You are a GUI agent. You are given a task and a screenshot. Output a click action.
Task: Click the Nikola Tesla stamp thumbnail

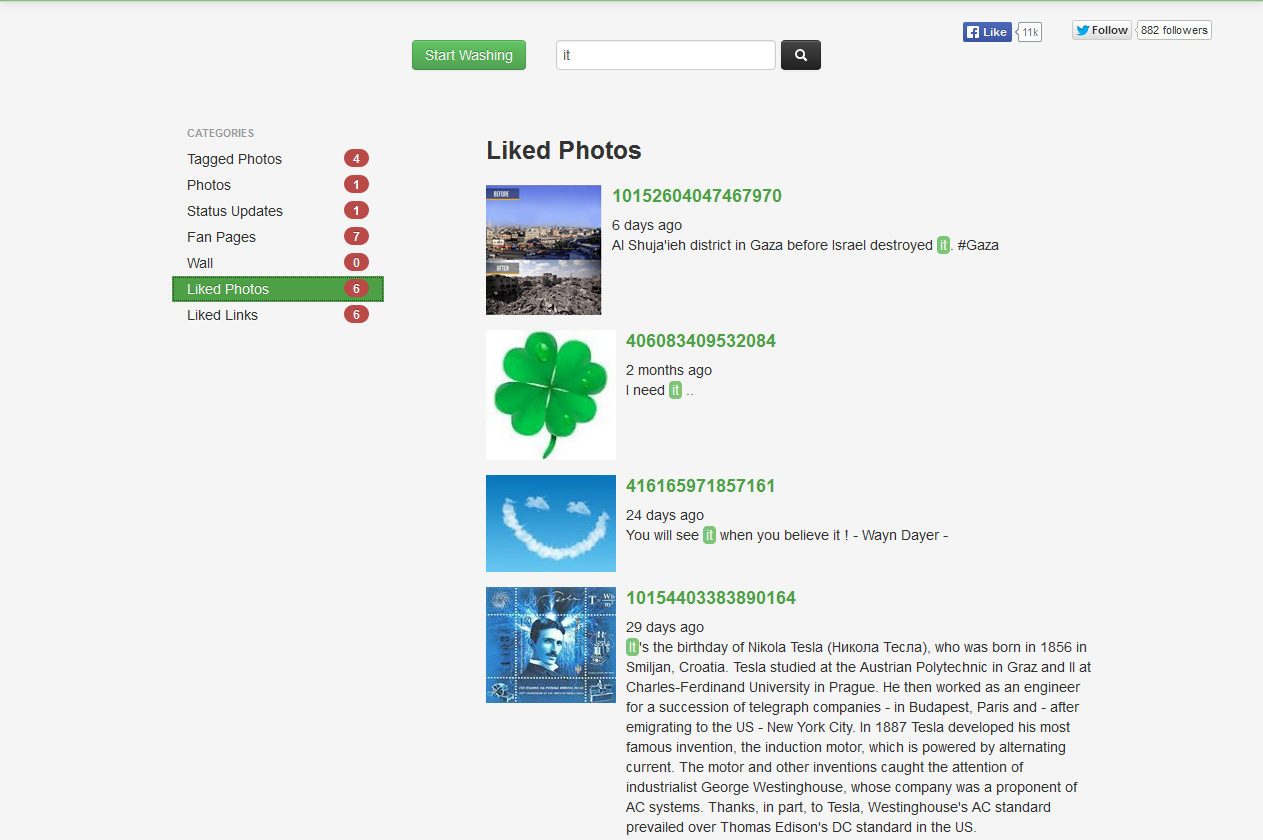[x=551, y=645]
